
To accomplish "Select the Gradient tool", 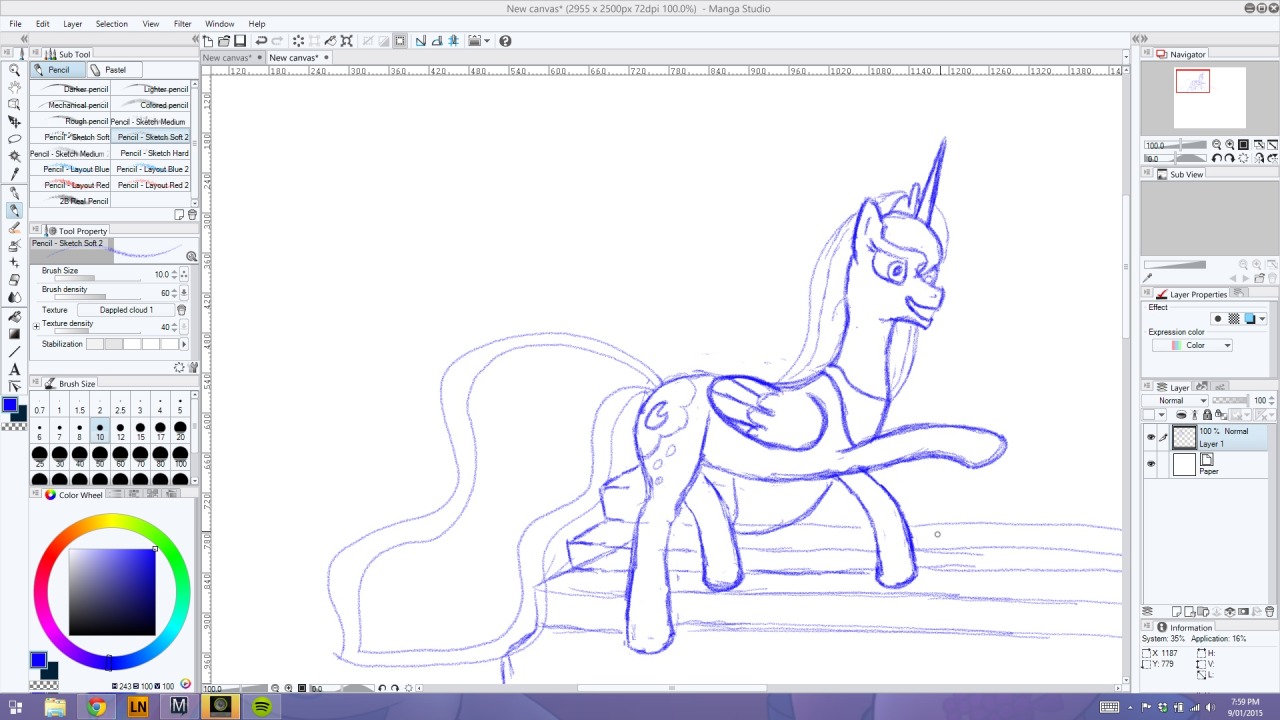I will point(14,333).
